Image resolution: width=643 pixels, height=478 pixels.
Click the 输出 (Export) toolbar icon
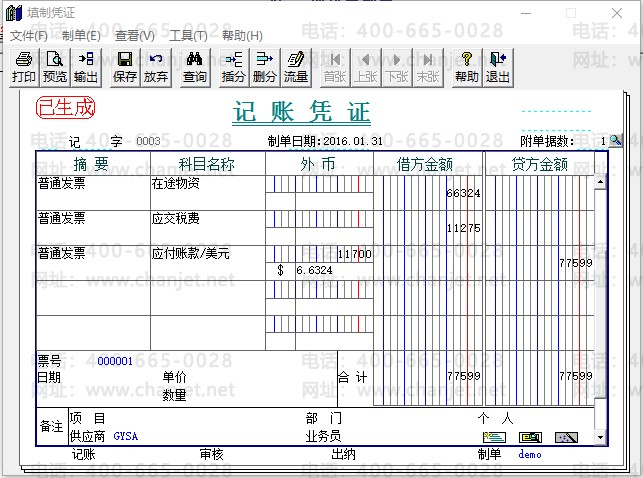[x=86, y=67]
